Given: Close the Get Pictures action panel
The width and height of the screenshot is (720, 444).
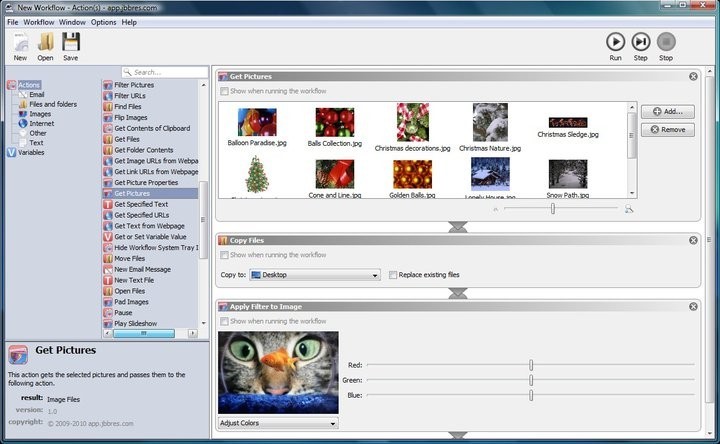Looking at the screenshot, I should point(693,76).
